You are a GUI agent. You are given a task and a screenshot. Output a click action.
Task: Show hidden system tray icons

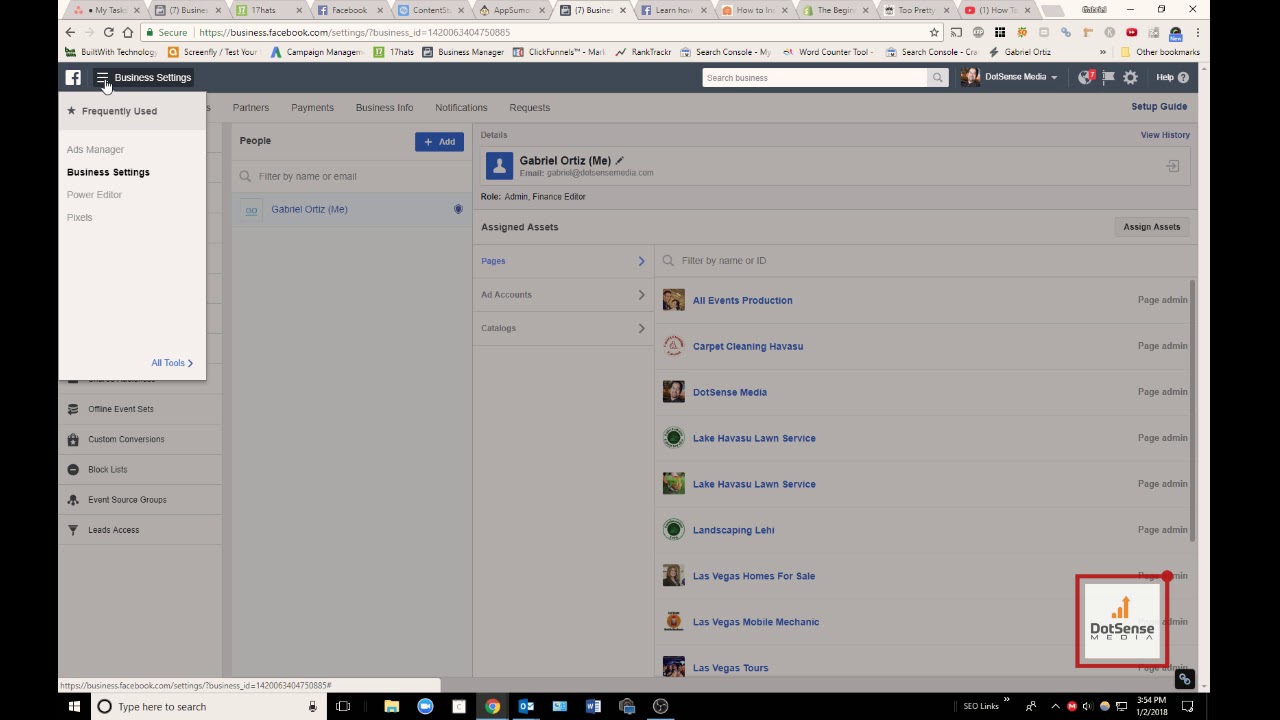point(1055,706)
